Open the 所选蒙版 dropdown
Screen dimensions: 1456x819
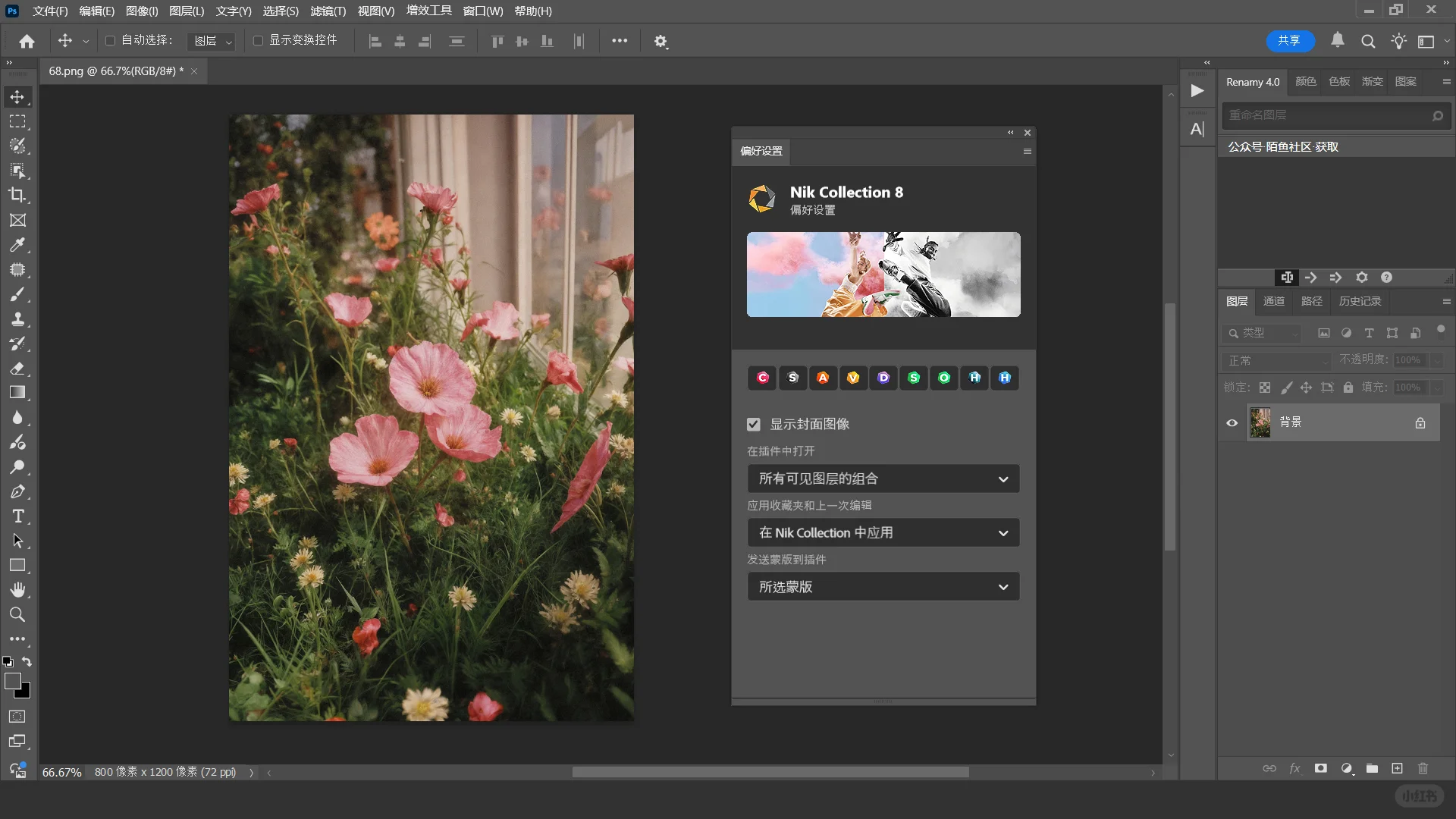pyautogui.click(x=883, y=587)
